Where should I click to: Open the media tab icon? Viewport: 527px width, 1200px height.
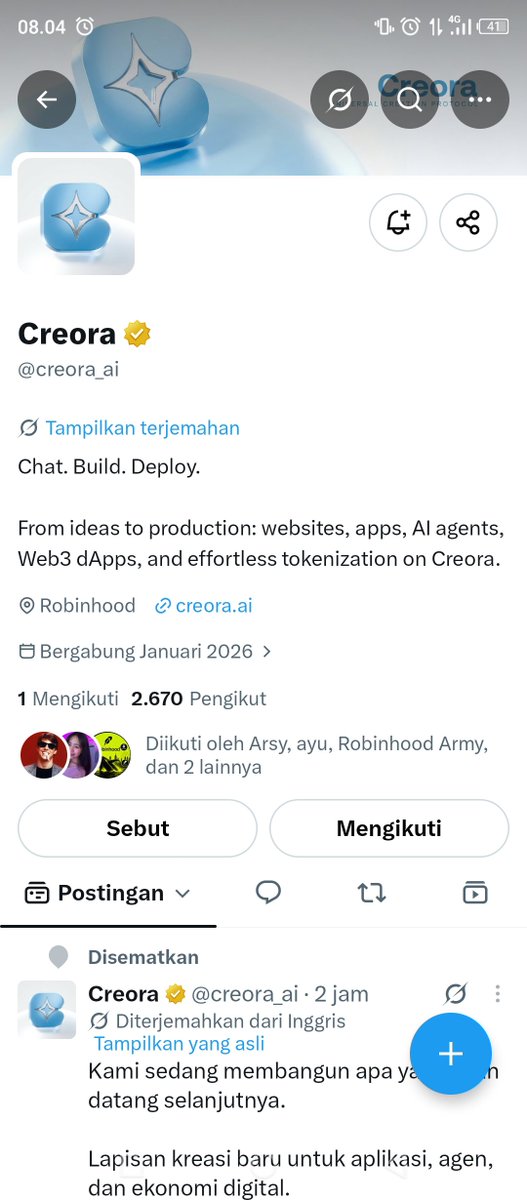click(x=475, y=893)
